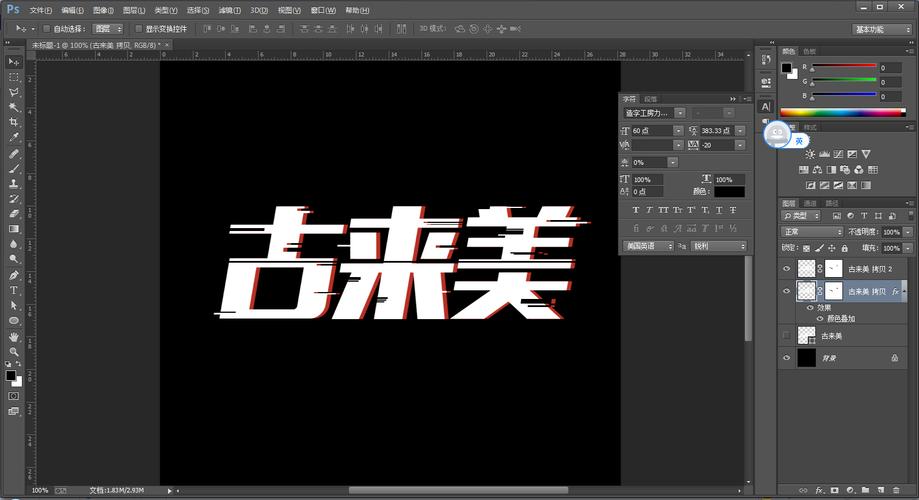Click the text color swatch in Character panel
The width and height of the screenshot is (919, 500).
(729, 192)
